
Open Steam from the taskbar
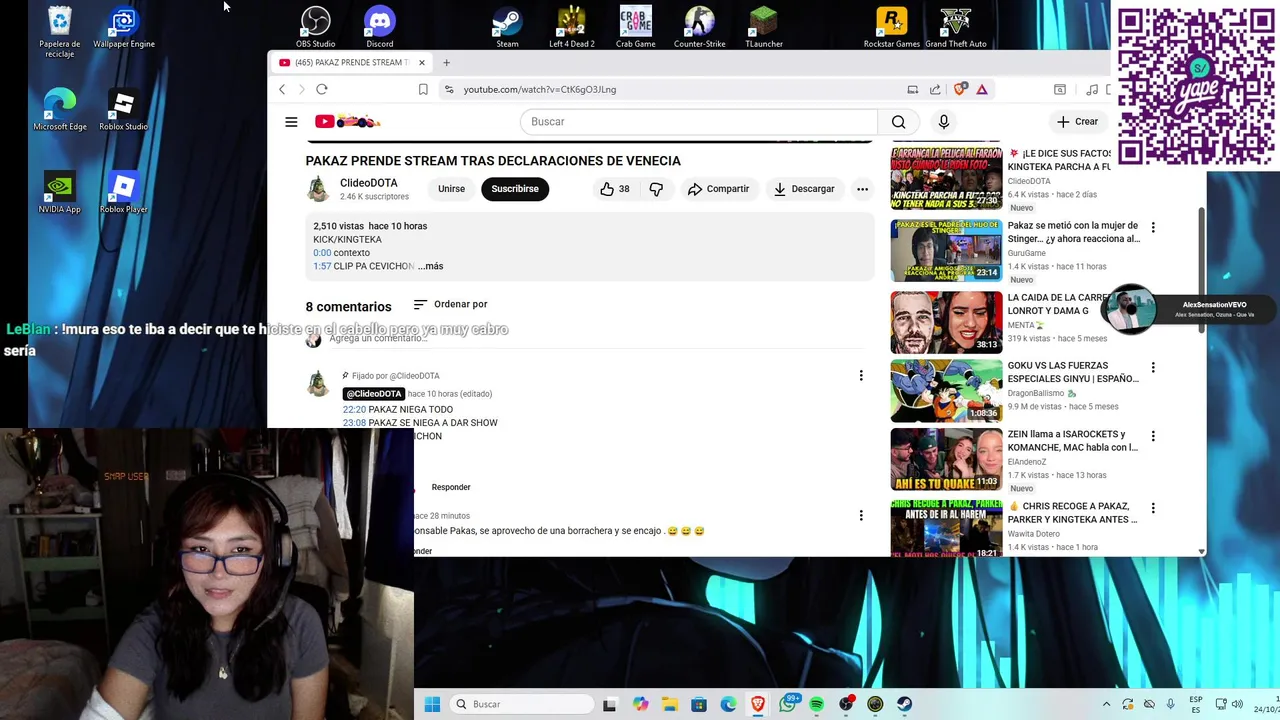tap(904, 704)
